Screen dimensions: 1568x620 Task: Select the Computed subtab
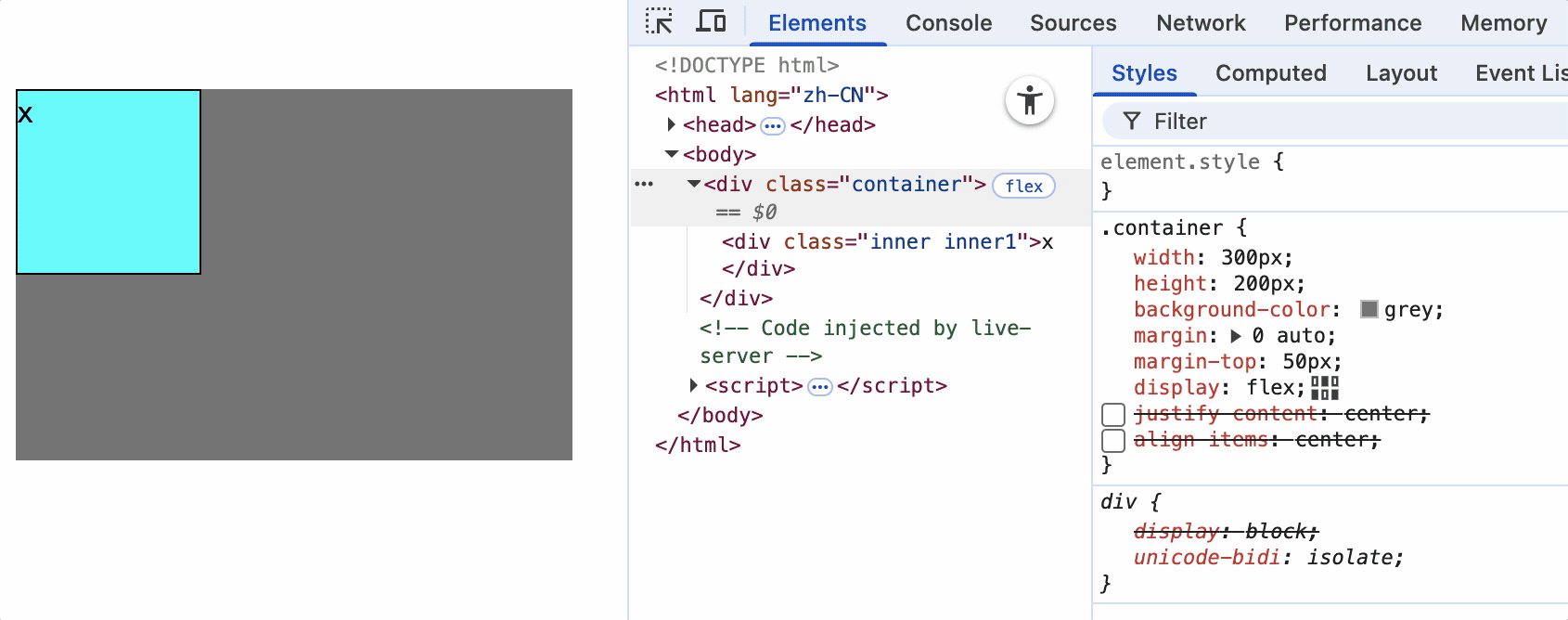pos(1271,73)
